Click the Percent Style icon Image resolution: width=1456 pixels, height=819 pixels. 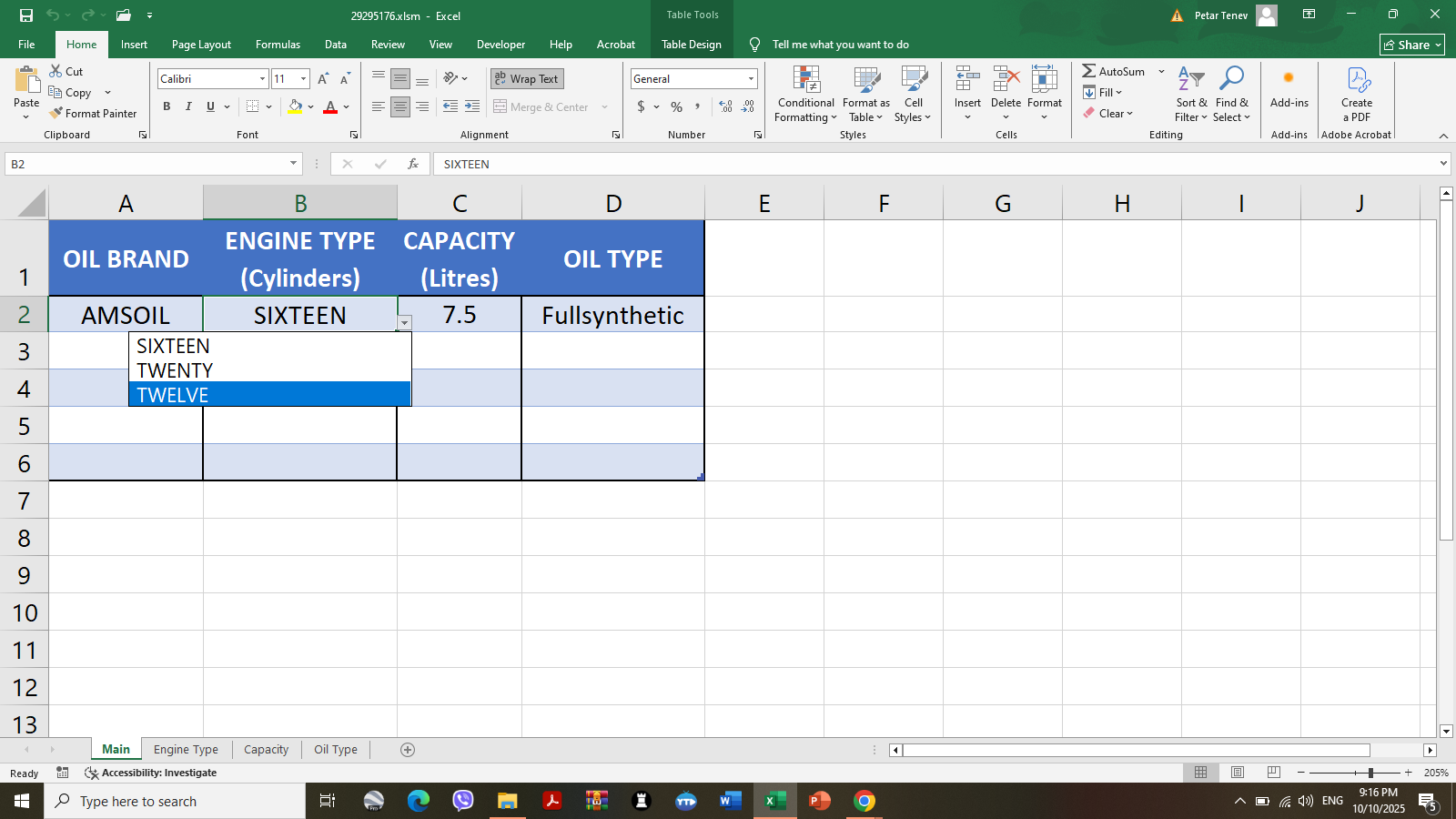[676, 106]
